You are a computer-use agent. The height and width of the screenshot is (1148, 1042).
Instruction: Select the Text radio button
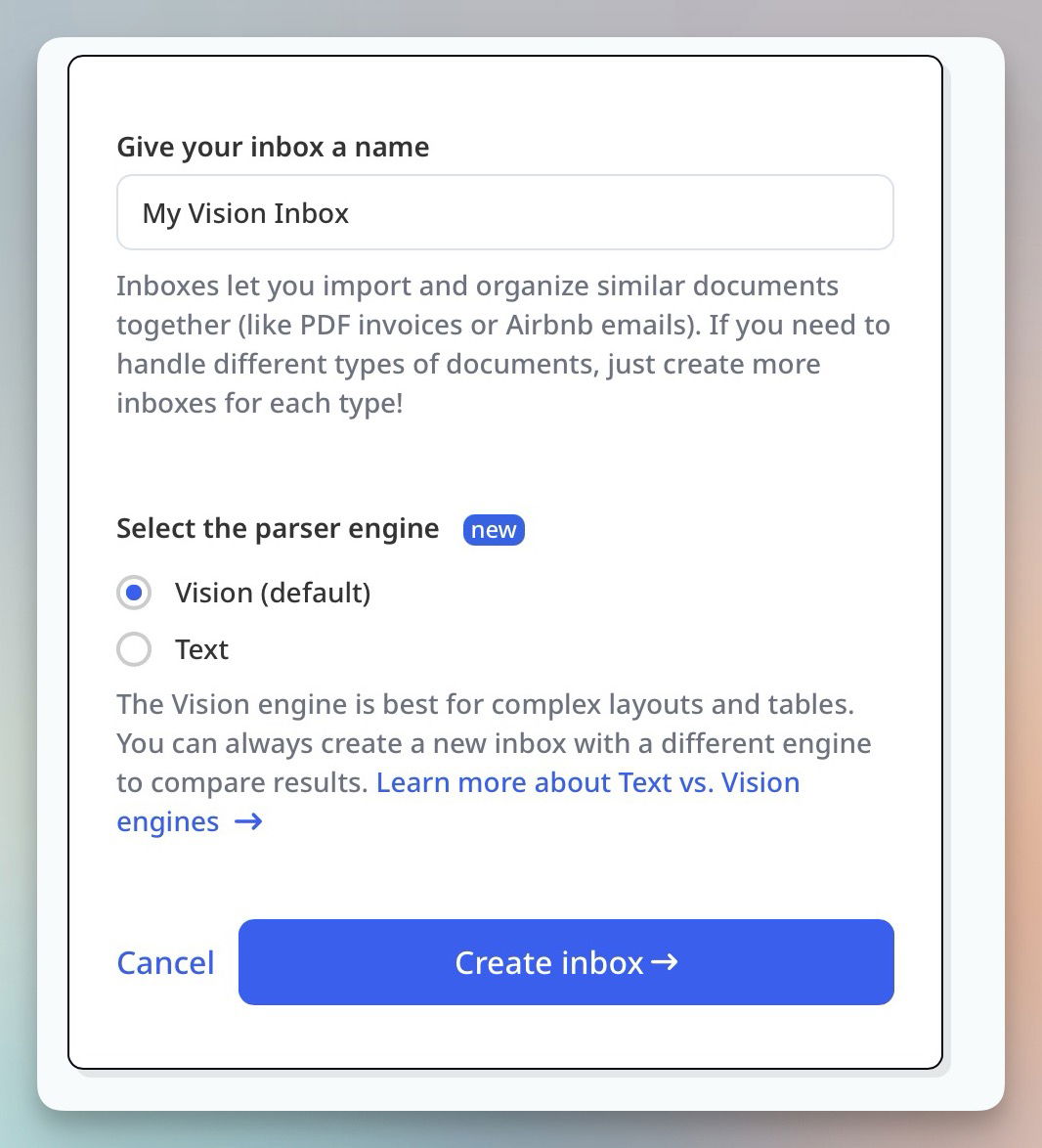pos(134,649)
